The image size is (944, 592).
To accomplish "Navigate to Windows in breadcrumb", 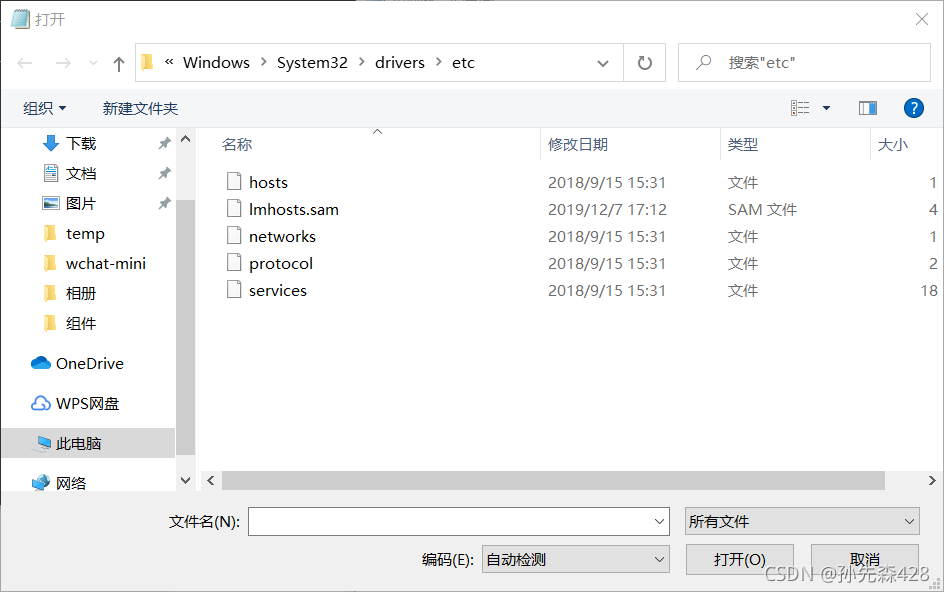I will point(216,63).
